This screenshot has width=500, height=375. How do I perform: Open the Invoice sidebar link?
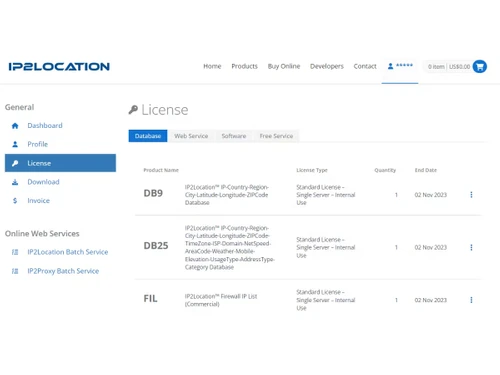click(x=39, y=201)
